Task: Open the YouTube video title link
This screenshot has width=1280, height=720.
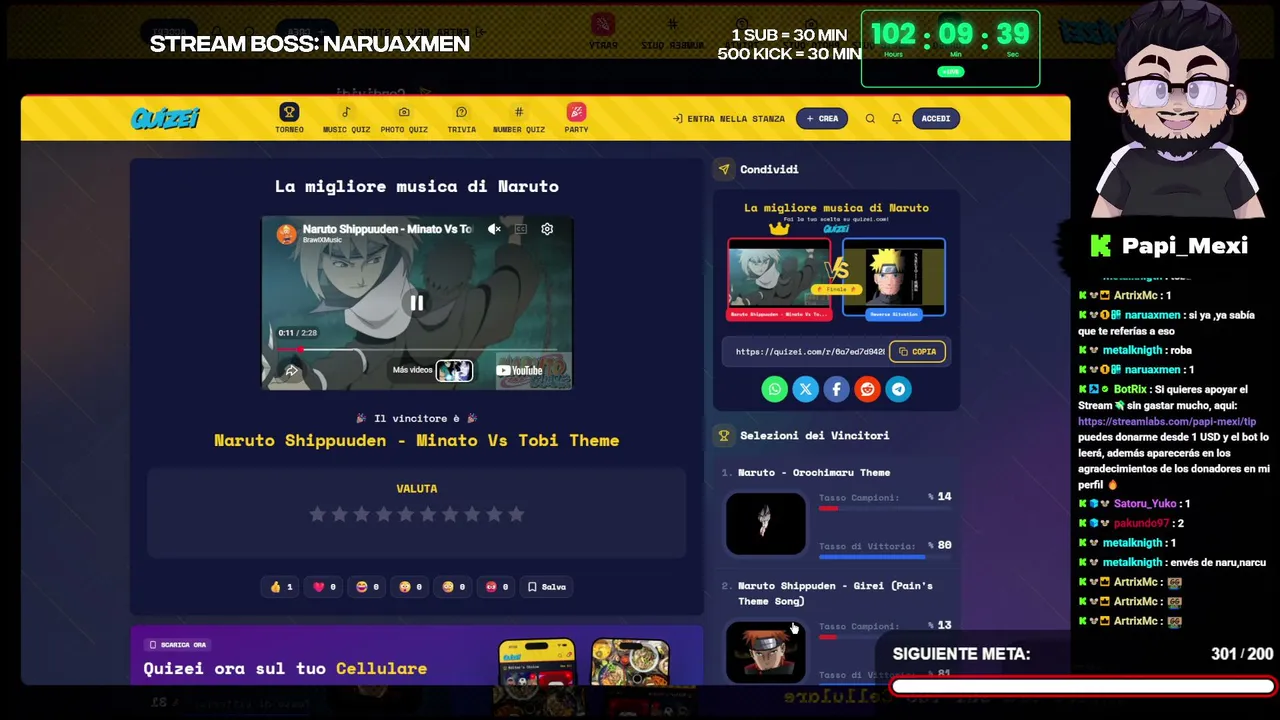Action: 387,229
